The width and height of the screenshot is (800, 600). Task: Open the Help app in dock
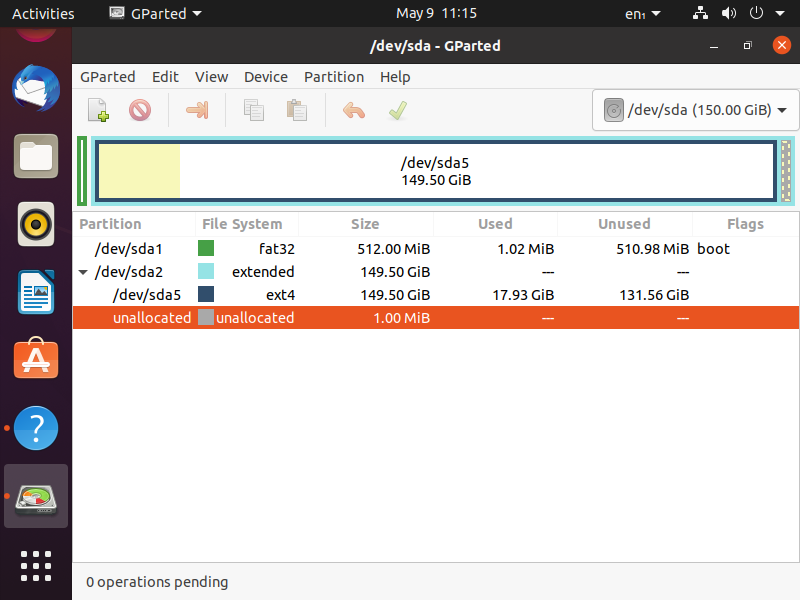[36, 428]
